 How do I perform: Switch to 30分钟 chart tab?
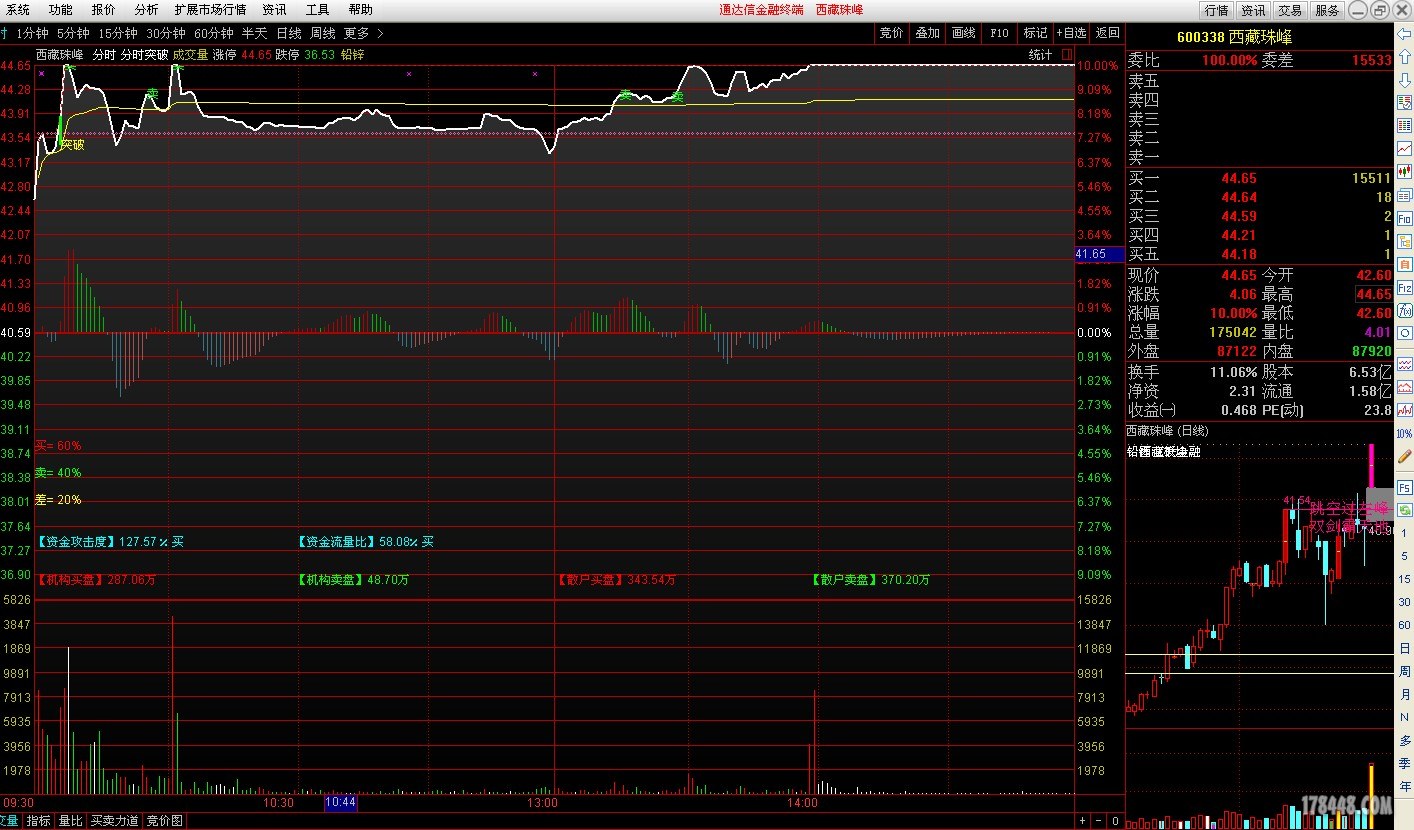[165, 33]
